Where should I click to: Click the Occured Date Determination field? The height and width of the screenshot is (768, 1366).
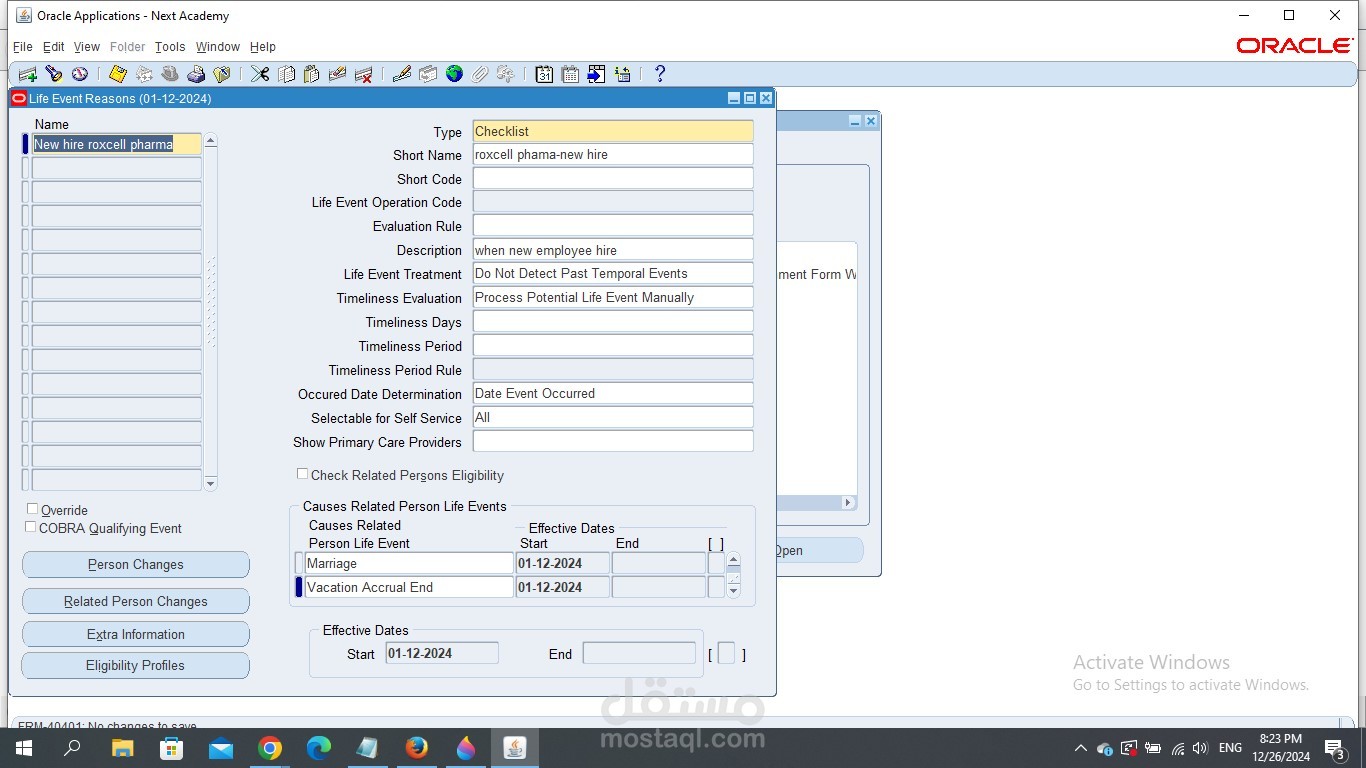[x=613, y=394]
